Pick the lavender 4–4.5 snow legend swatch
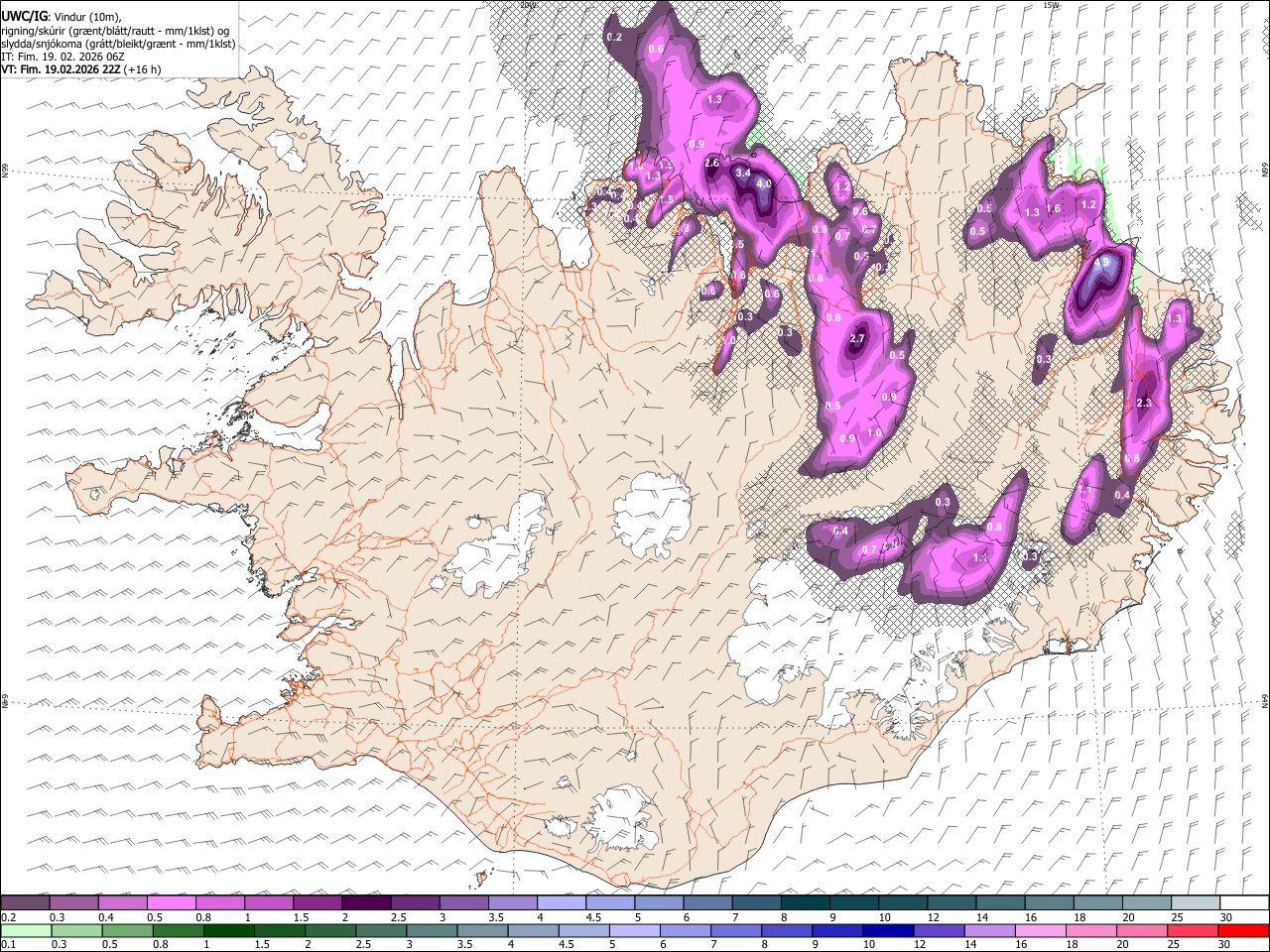The image size is (1270, 952). (560, 902)
